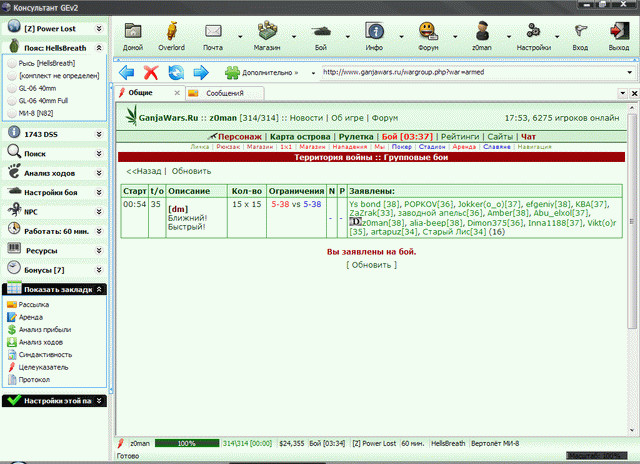Click the page vertical scrollbar thumb
Viewport: 640px width, 464px height.
[x=632, y=221]
